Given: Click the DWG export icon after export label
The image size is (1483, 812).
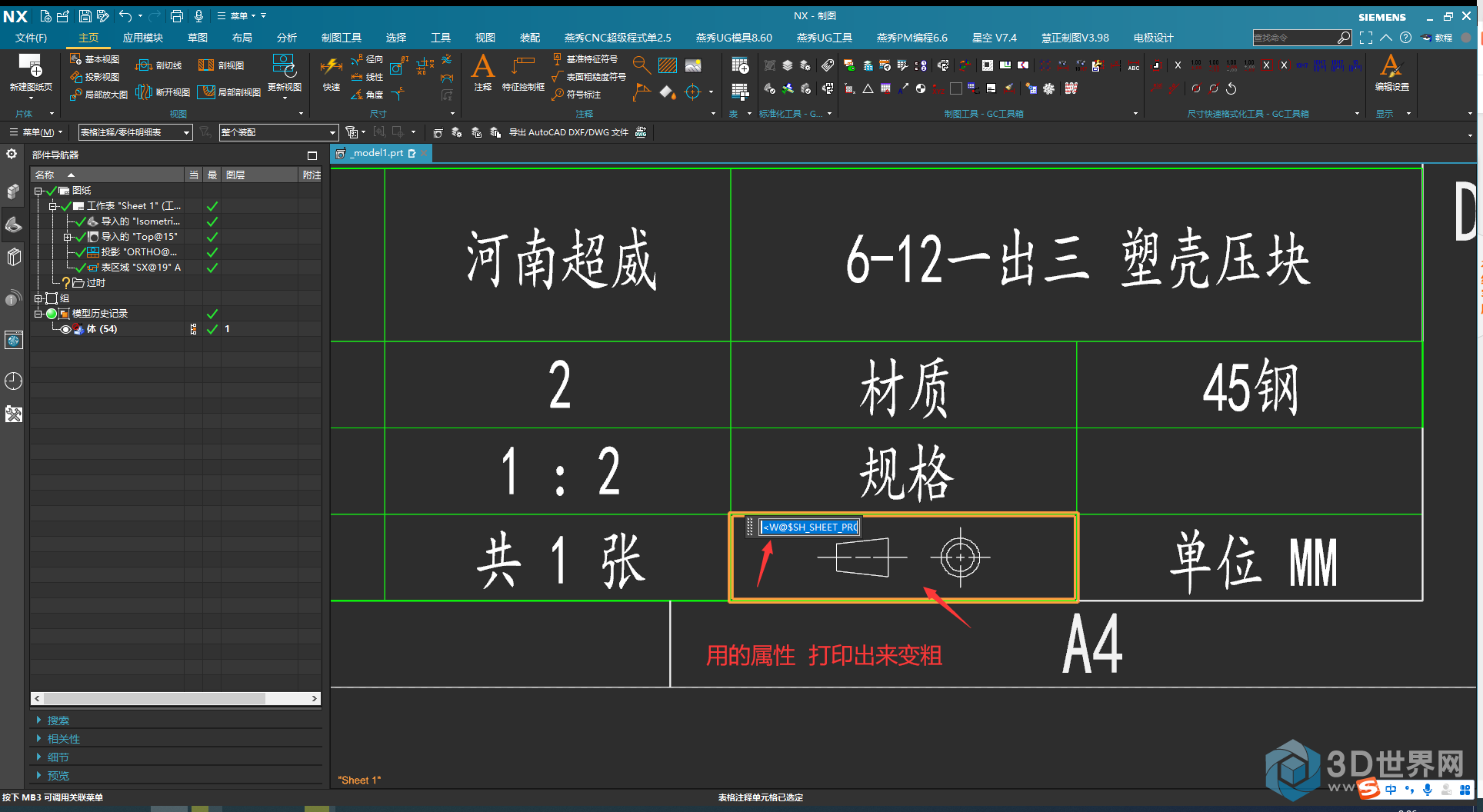Looking at the screenshot, I should 641,132.
